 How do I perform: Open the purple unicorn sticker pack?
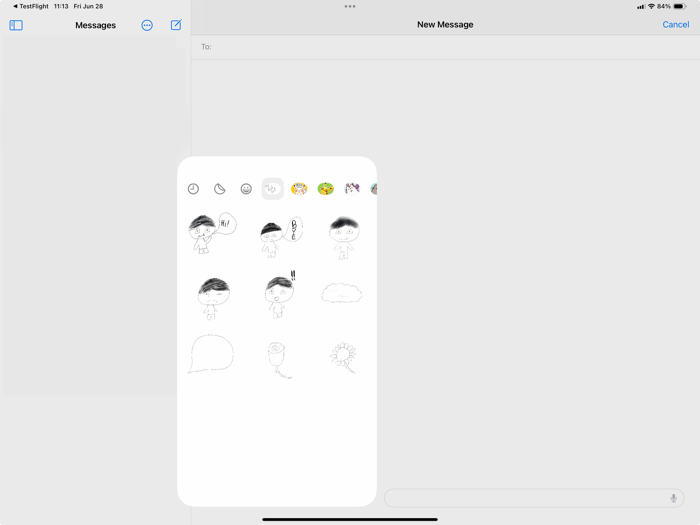[352, 189]
